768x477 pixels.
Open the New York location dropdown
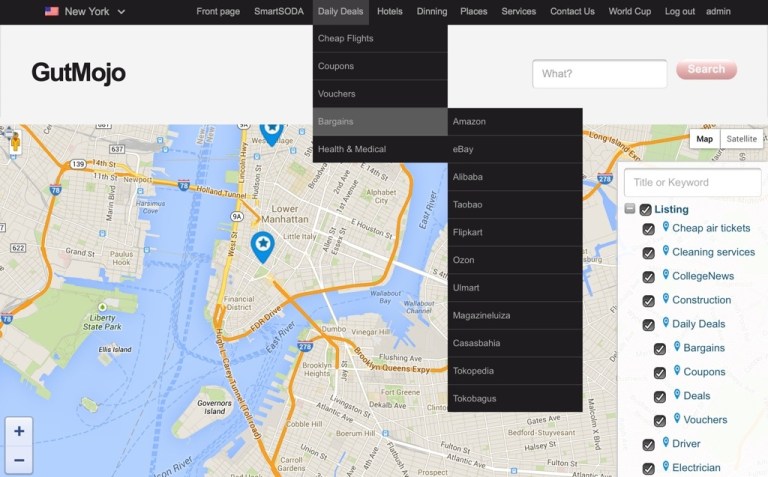pos(86,12)
